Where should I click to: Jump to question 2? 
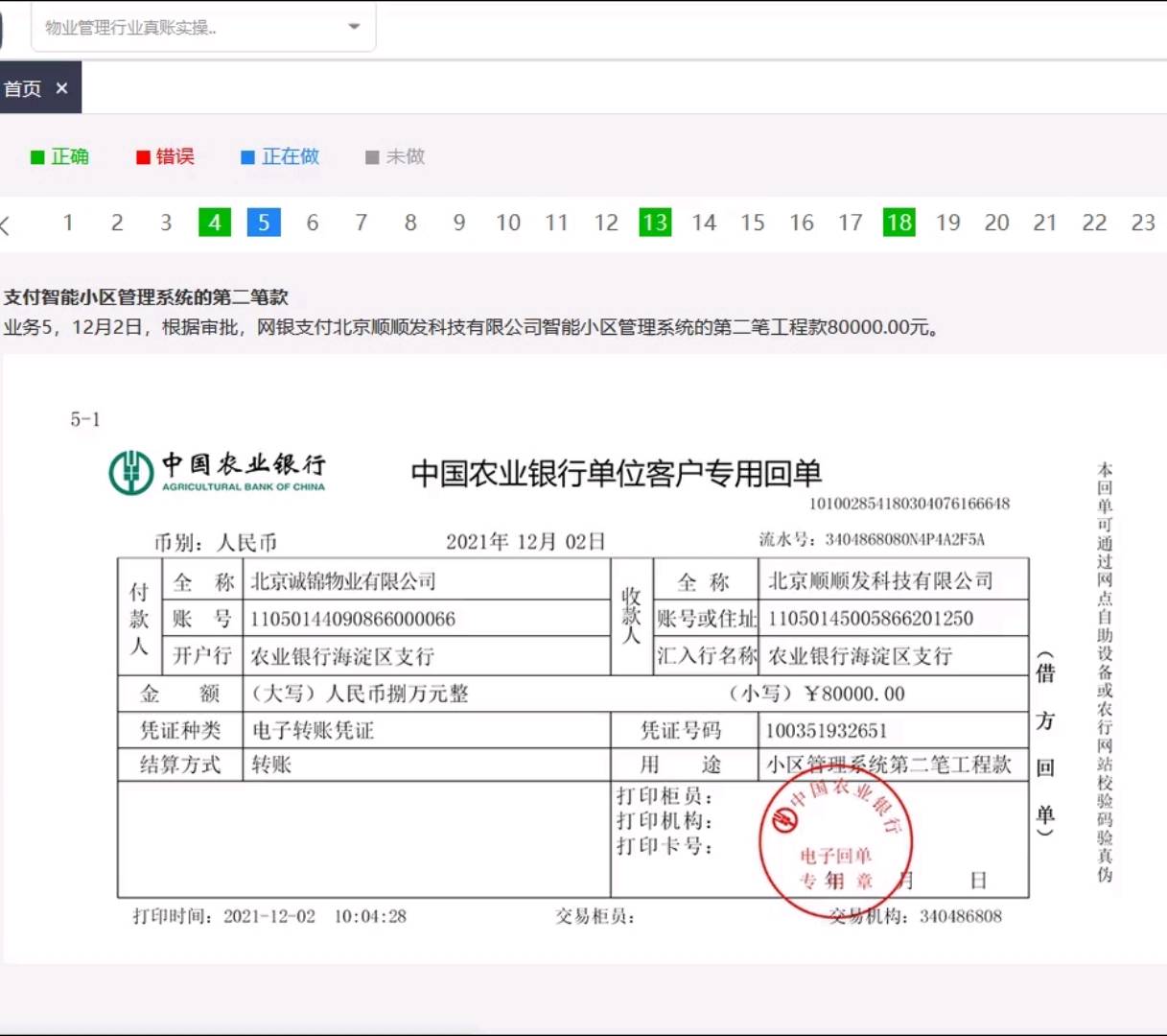click(x=117, y=223)
